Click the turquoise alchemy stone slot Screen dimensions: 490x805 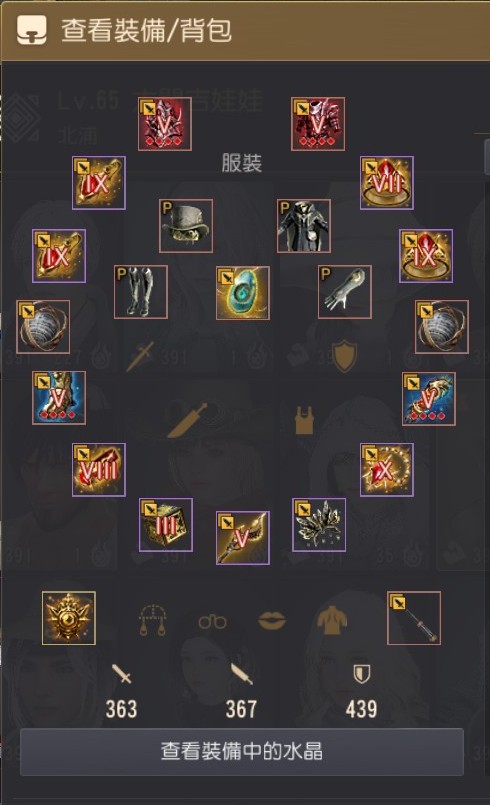point(242,293)
